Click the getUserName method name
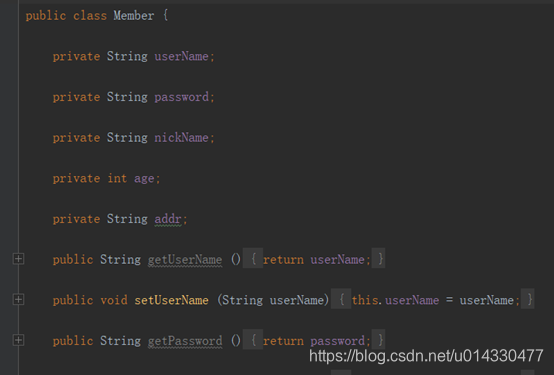 click(x=185, y=260)
